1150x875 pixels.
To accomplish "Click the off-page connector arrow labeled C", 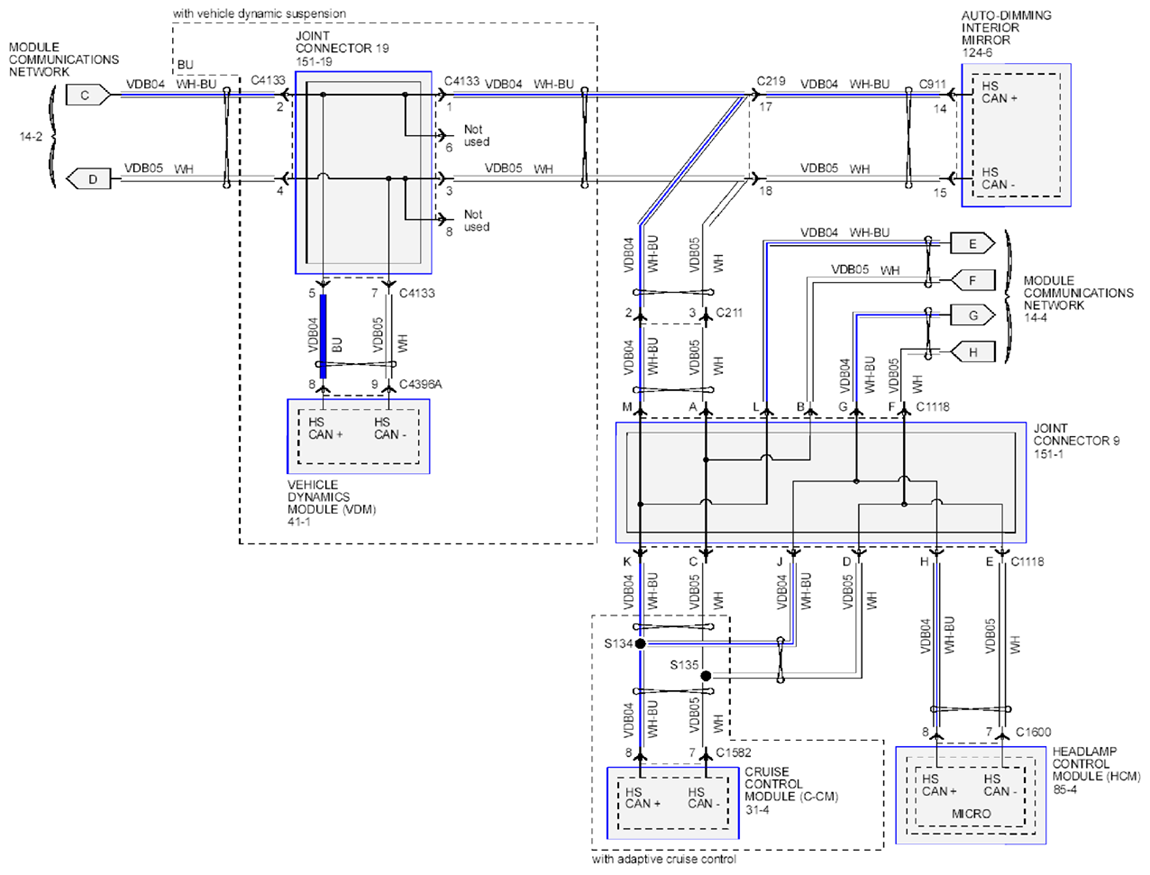I will (87, 95).
